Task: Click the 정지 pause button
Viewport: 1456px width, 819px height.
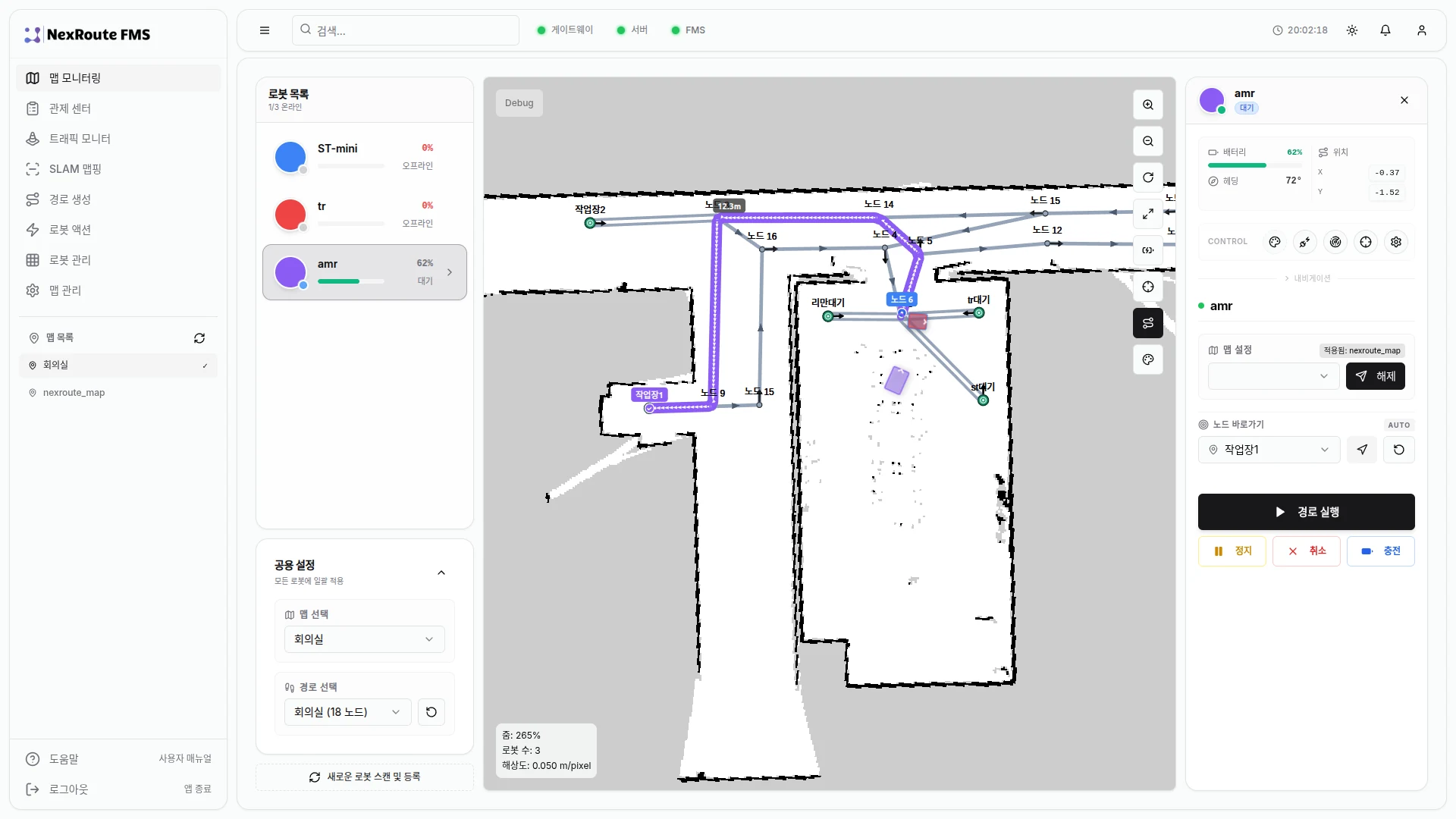Action: [x=1232, y=551]
